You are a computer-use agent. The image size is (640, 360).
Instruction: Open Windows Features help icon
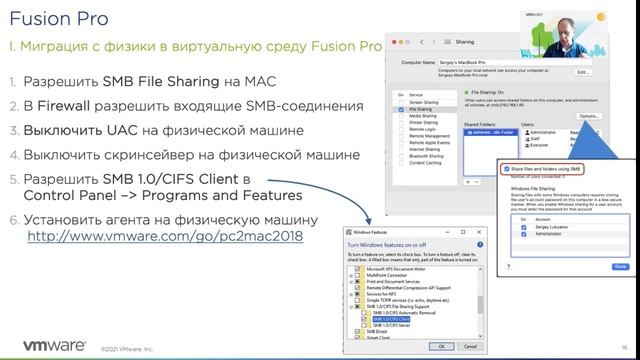click(480, 245)
